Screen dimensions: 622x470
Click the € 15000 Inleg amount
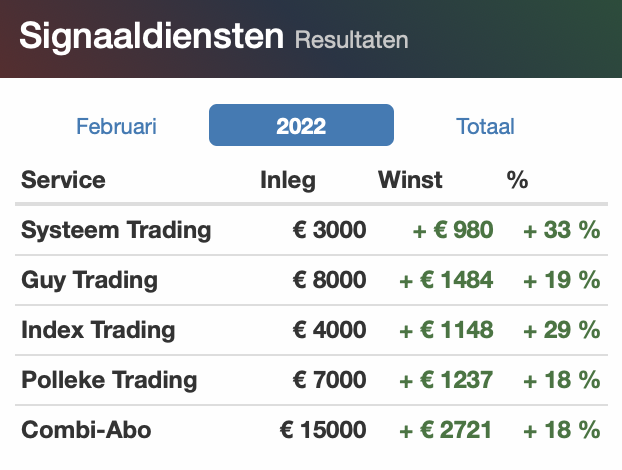pos(323,430)
